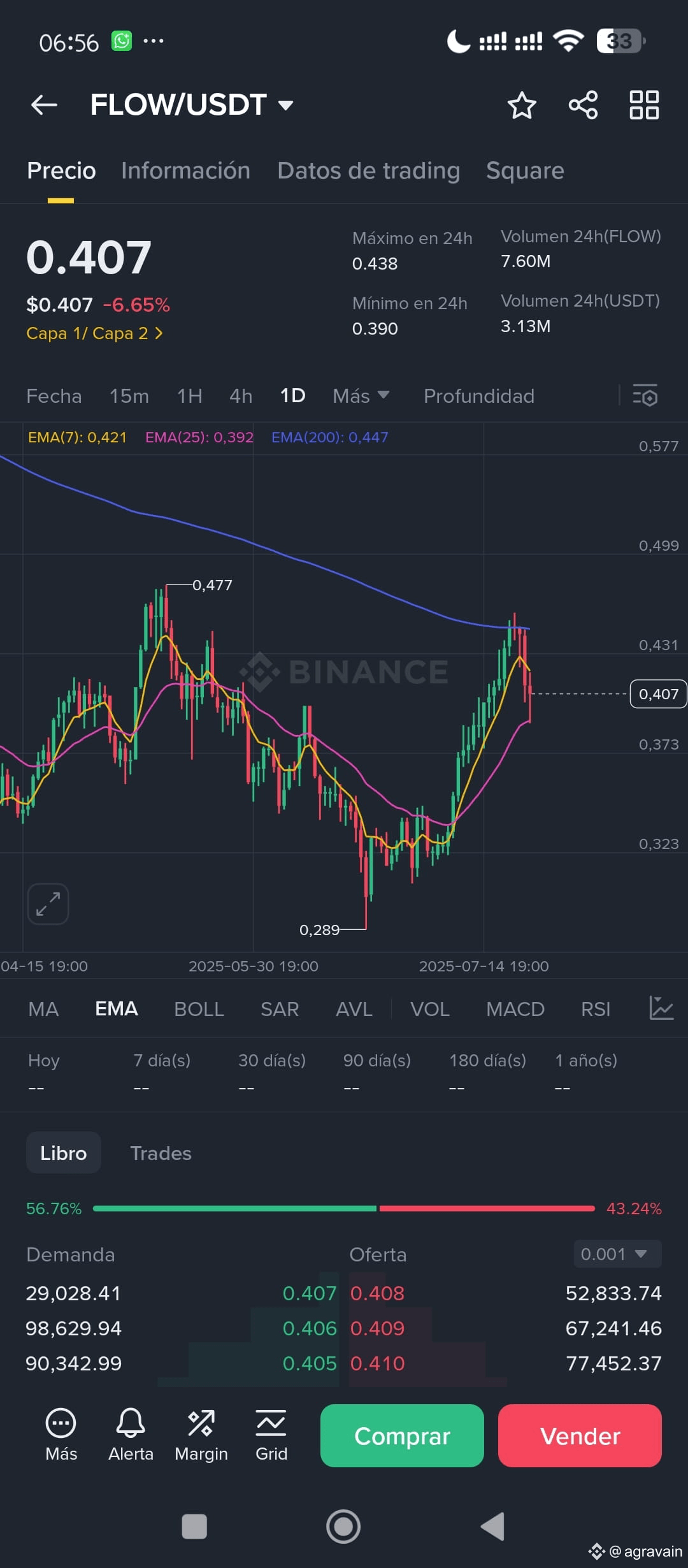The height and width of the screenshot is (1568, 688).
Task: Open Datos de trading tab
Action: click(x=368, y=171)
